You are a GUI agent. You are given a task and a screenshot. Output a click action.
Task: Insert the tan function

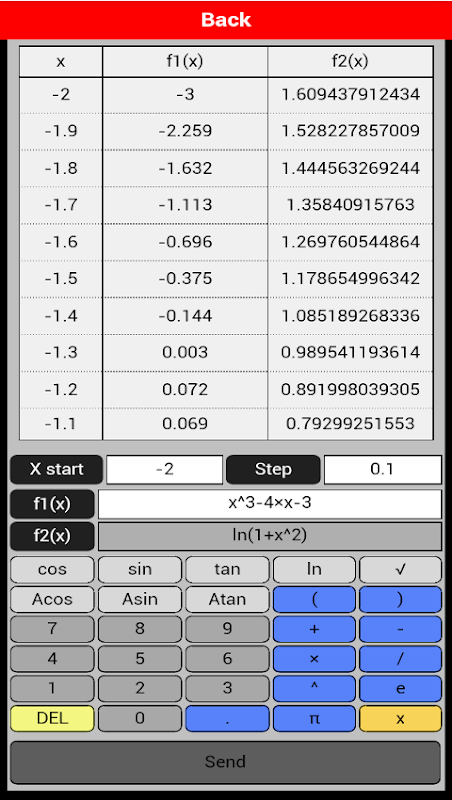pos(227,569)
